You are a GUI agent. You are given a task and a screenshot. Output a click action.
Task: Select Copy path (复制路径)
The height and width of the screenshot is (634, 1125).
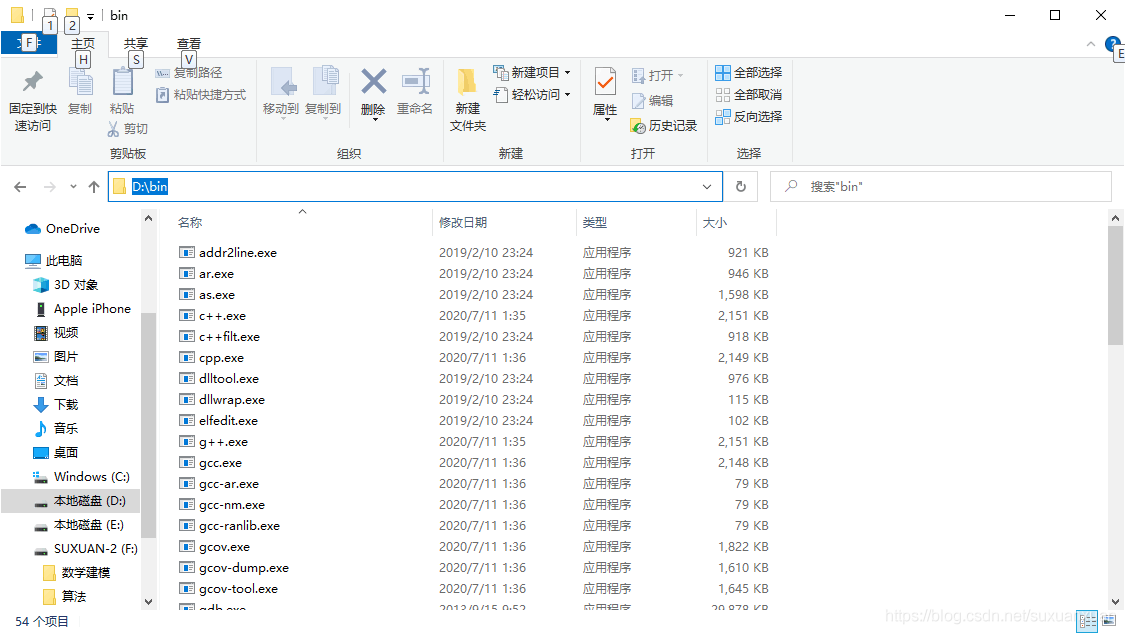(x=189, y=72)
